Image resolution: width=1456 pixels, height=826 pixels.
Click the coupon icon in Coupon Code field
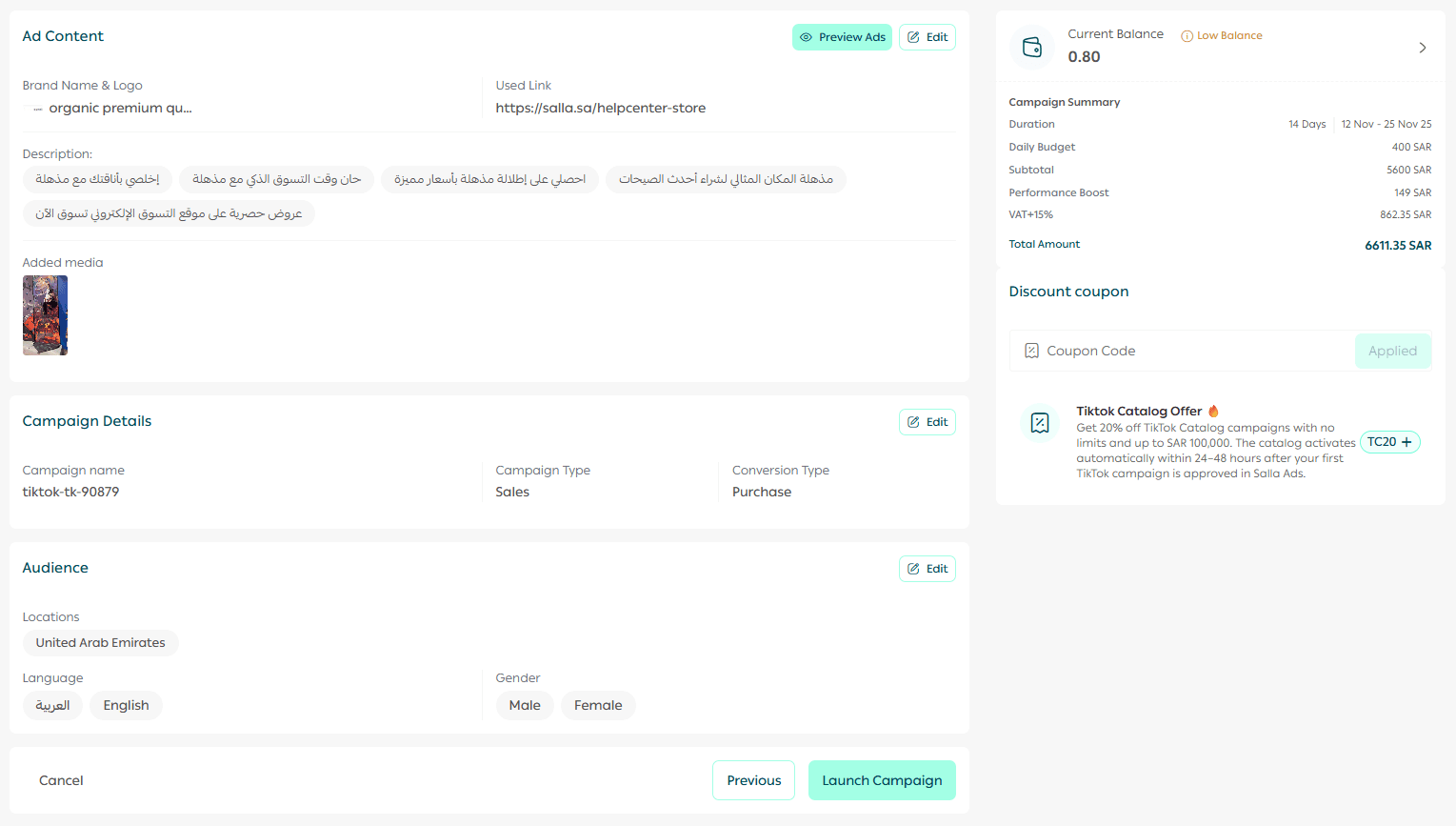[x=1031, y=351]
